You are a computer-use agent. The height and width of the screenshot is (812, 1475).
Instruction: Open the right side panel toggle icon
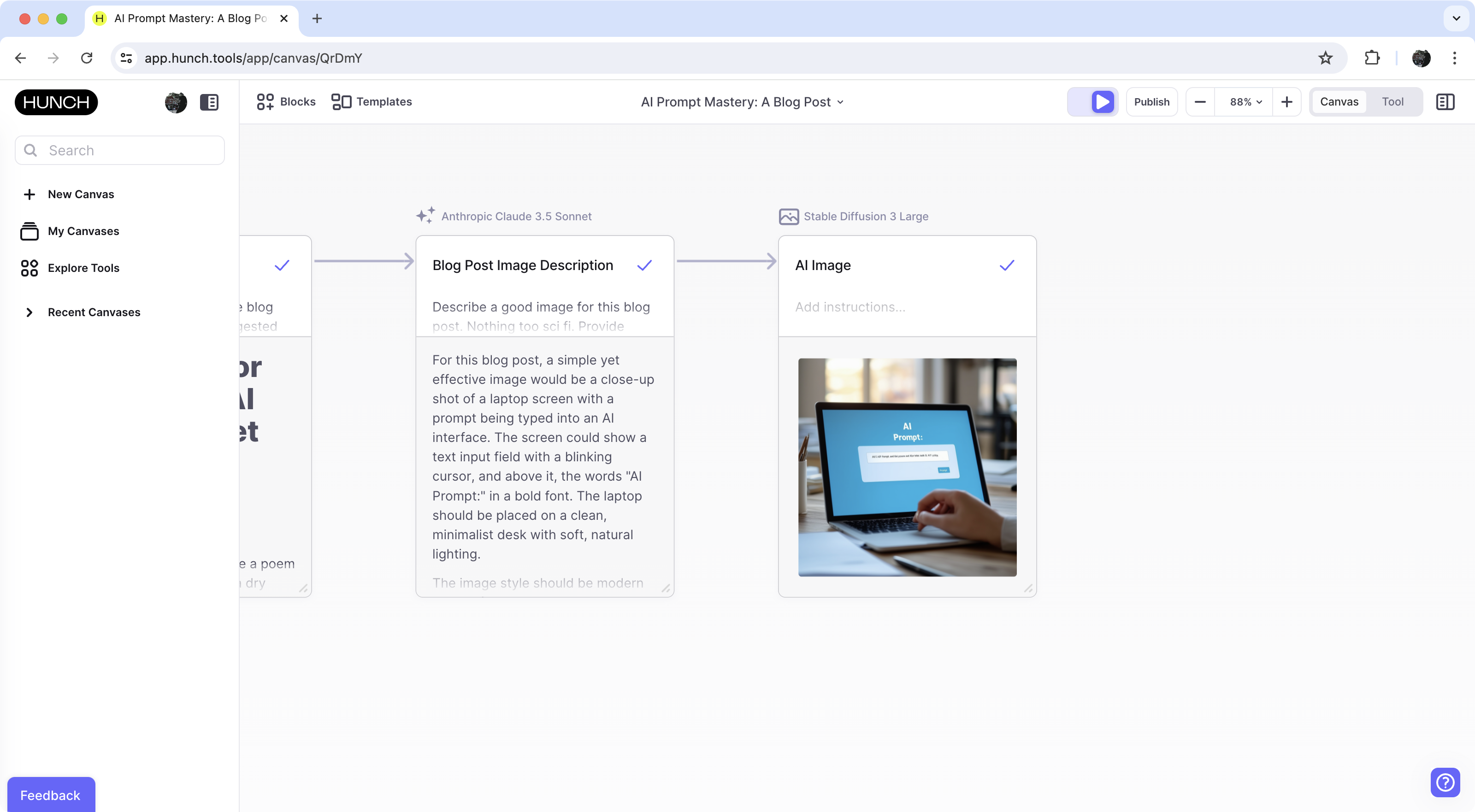pos(1445,101)
